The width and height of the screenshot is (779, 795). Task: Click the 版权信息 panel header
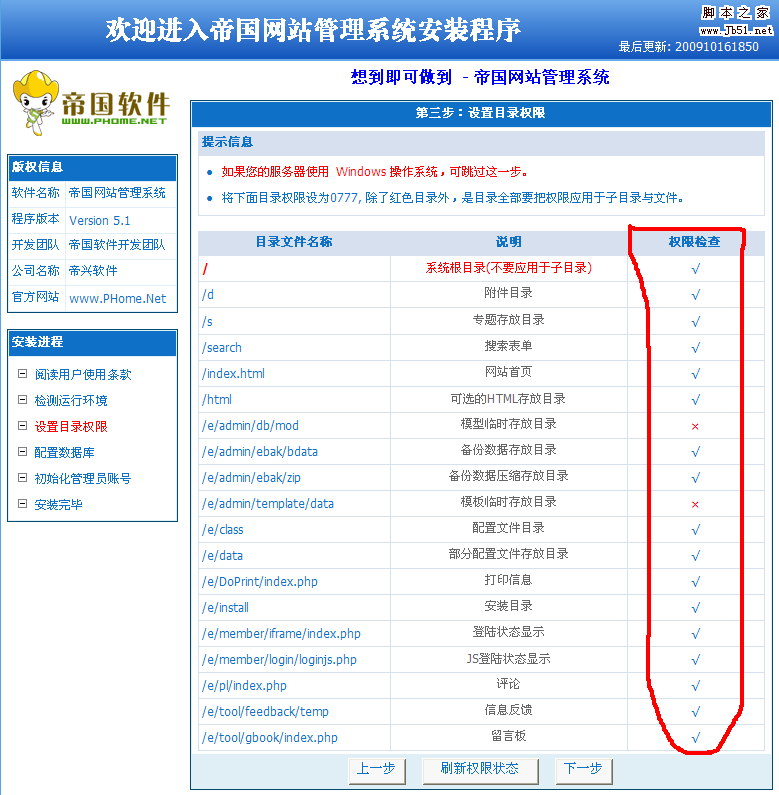[x=38, y=167]
